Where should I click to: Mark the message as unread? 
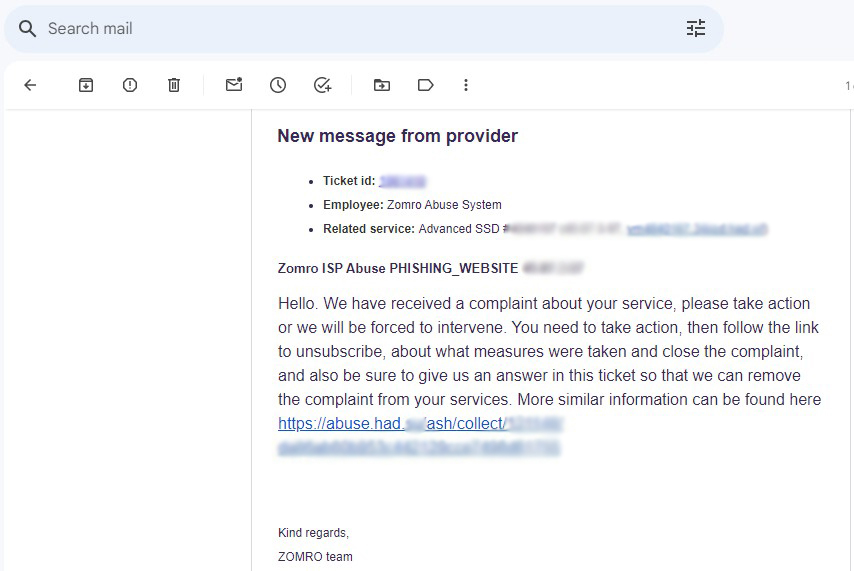[234, 84]
